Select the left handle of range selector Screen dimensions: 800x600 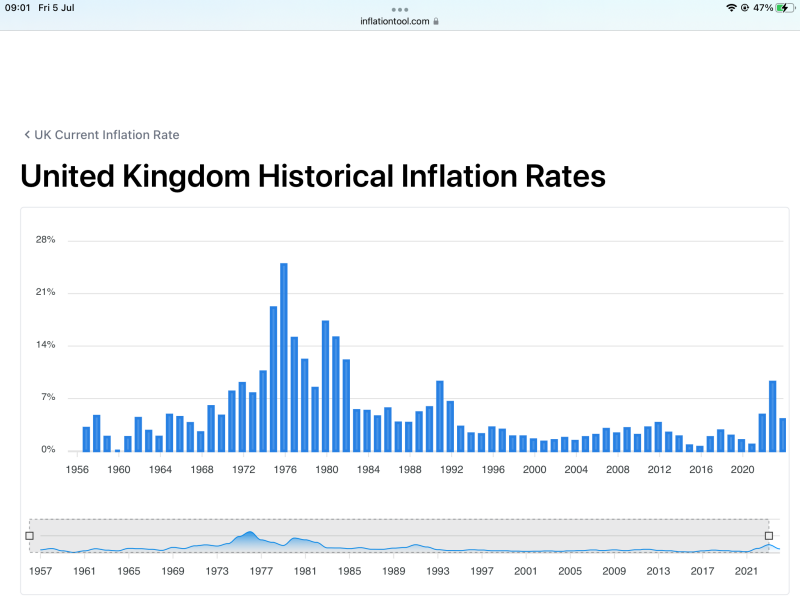coord(29,536)
